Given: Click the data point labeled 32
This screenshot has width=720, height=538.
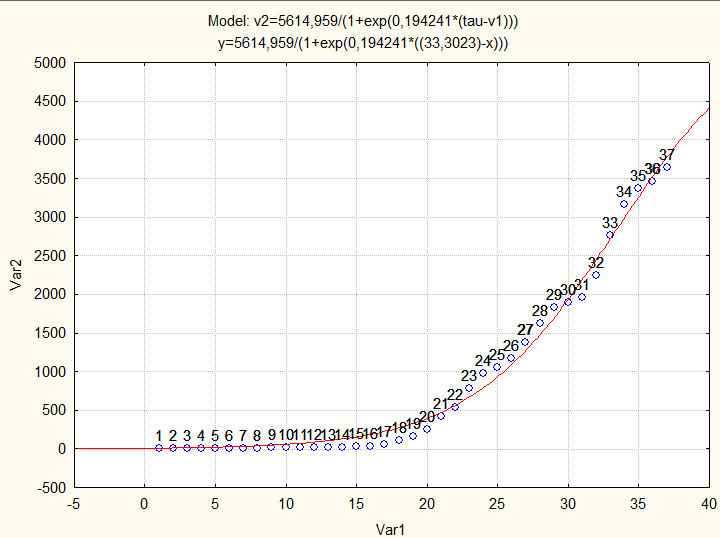Looking at the screenshot, I should pos(596,275).
